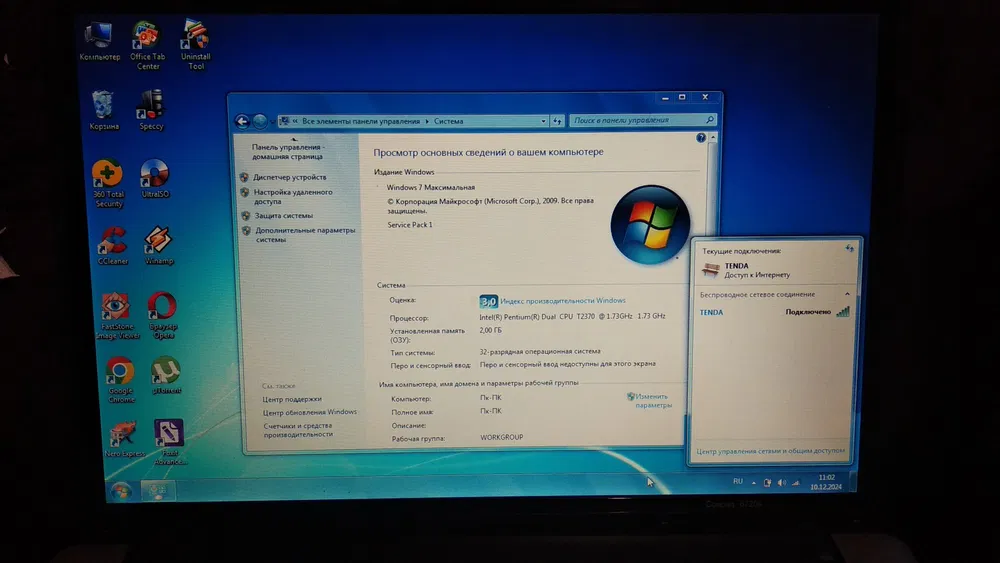Open Office Tab Center desktop shortcut
Screen dimensions: 1000x563
[147, 45]
